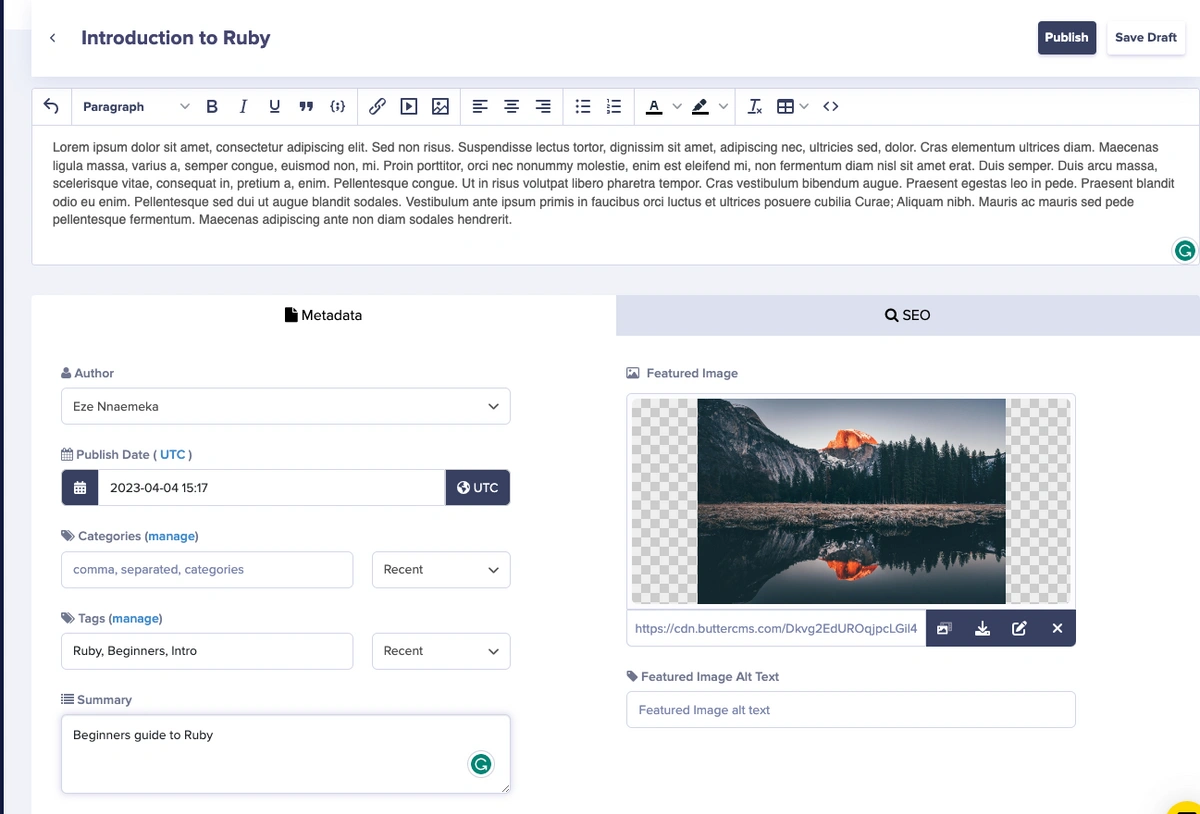1200x814 pixels.
Task: Create a numbered list
Action: click(x=614, y=106)
